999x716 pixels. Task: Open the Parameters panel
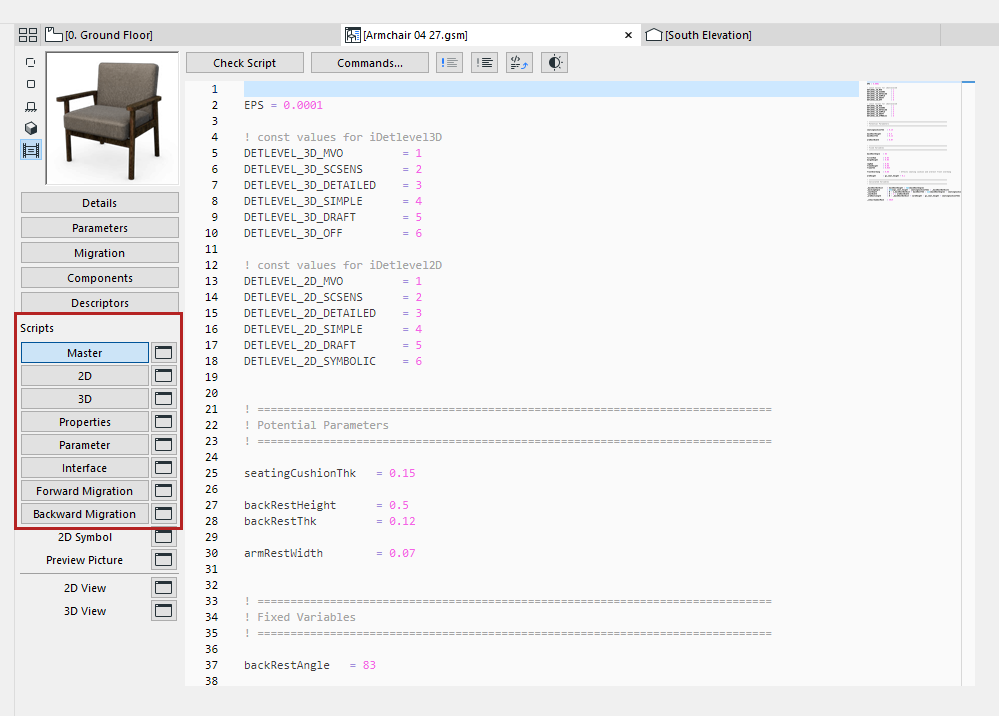coord(99,227)
